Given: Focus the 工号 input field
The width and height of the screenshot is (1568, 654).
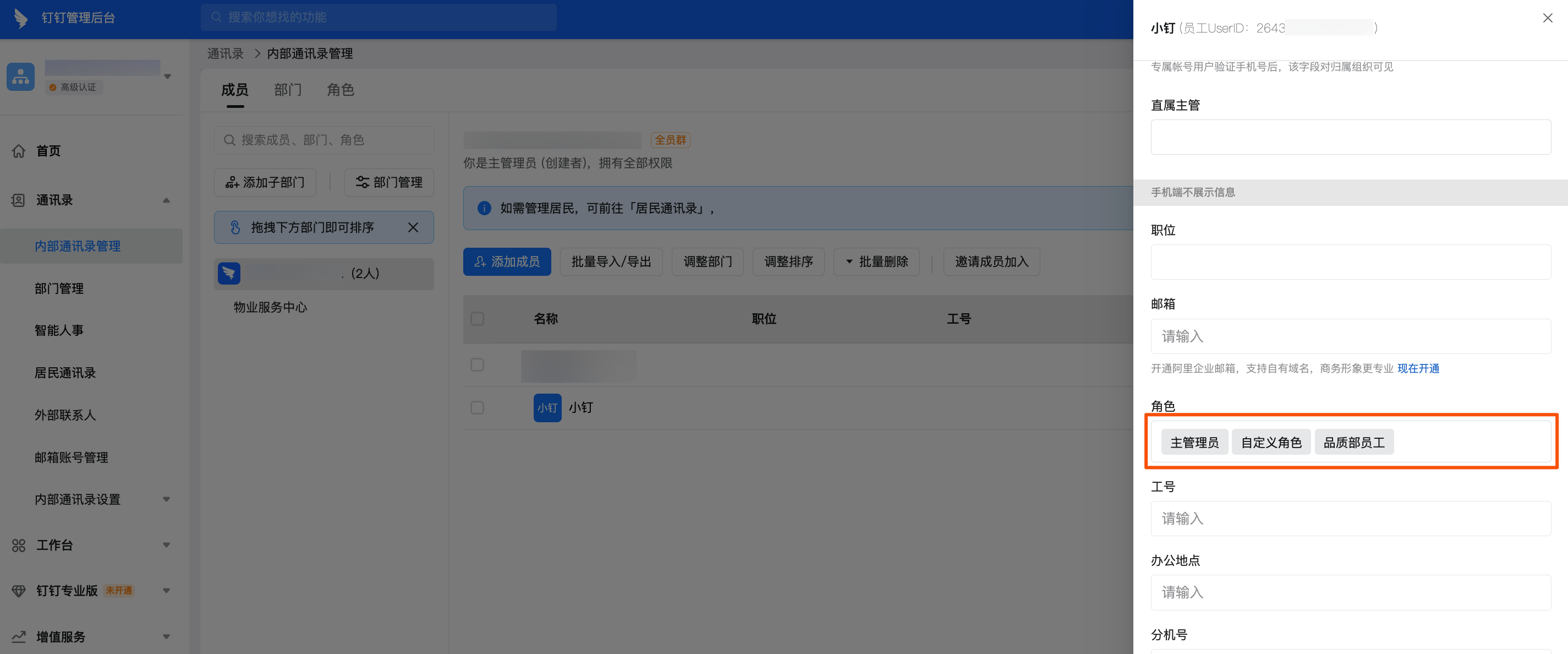Looking at the screenshot, I should pos(1350,519).
